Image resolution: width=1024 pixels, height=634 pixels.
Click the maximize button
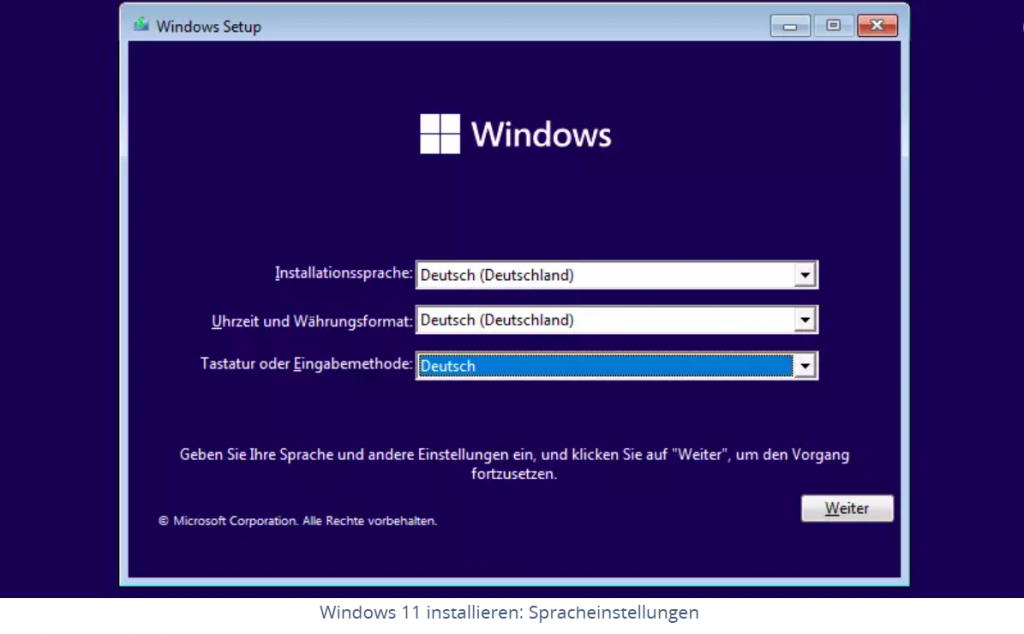(833, 25)
